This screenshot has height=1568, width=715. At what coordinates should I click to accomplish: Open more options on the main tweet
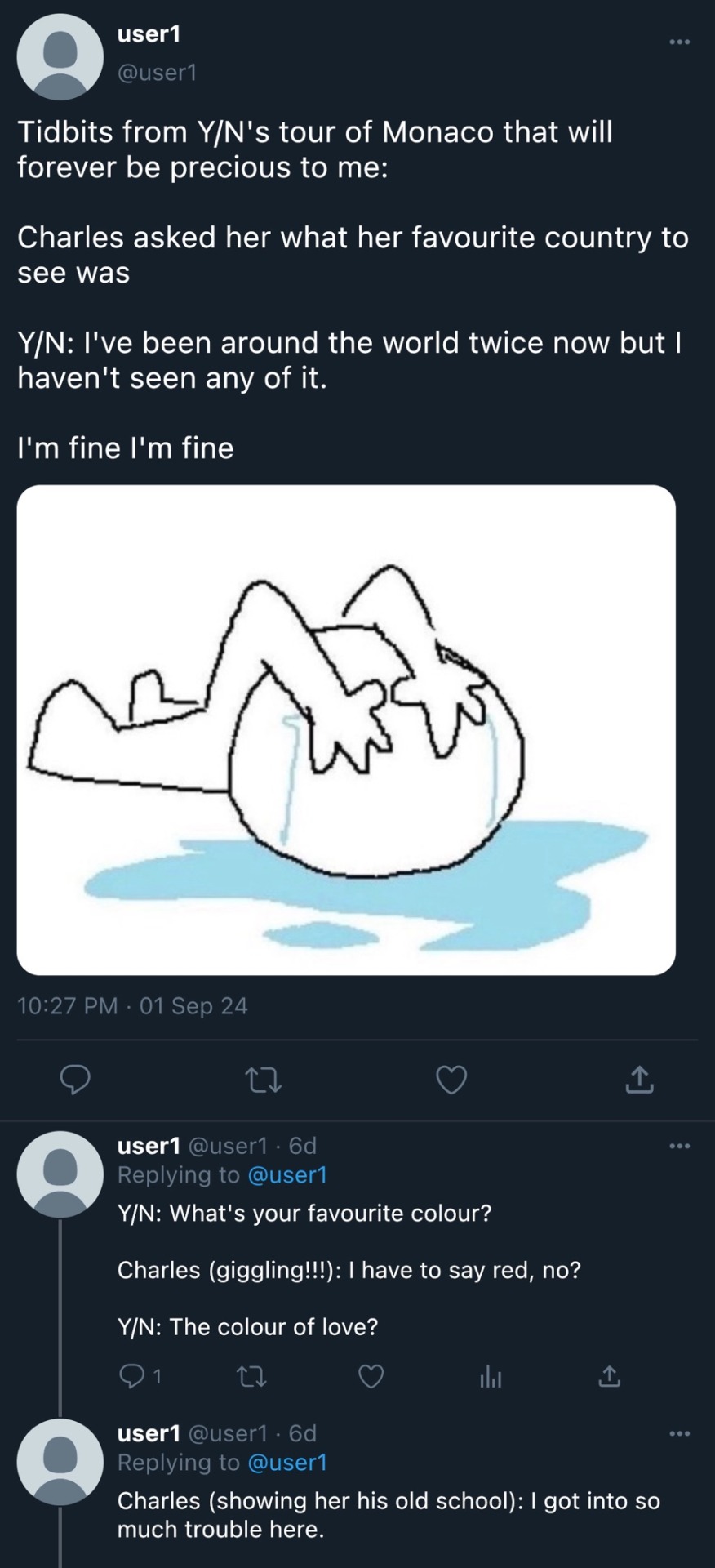tap(679, 42)
